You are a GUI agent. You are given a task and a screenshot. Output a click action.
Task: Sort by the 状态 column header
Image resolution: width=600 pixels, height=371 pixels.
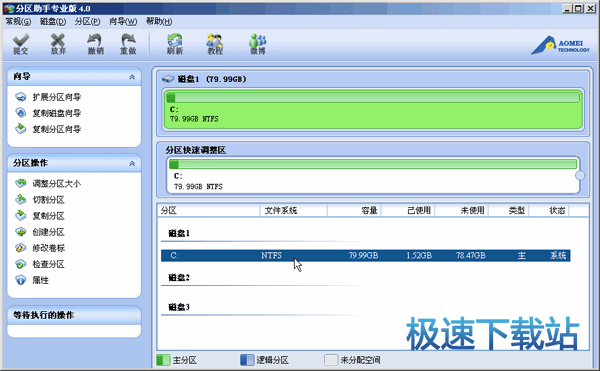tap(549, 210)
